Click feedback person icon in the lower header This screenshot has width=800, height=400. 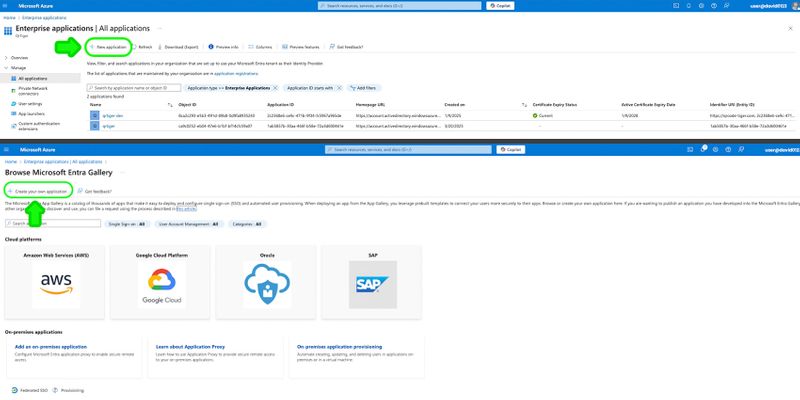point(741,149)
